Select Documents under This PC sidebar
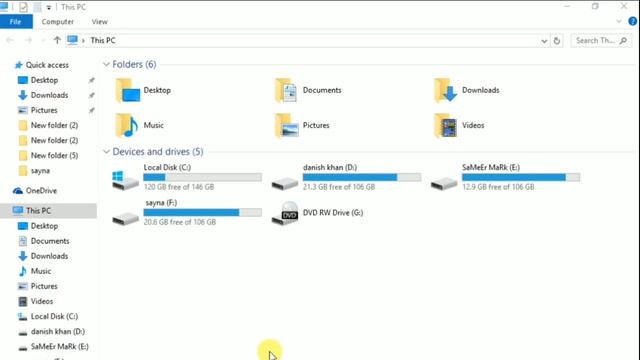The width and height of the screenshot is (640, 360). coord(44,241)
